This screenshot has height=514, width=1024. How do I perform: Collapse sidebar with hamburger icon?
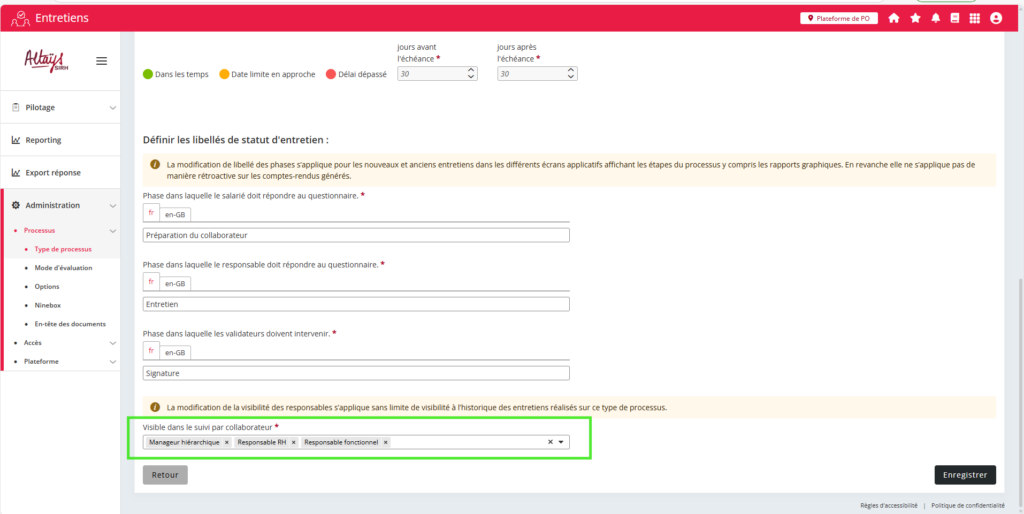(101, 61)
